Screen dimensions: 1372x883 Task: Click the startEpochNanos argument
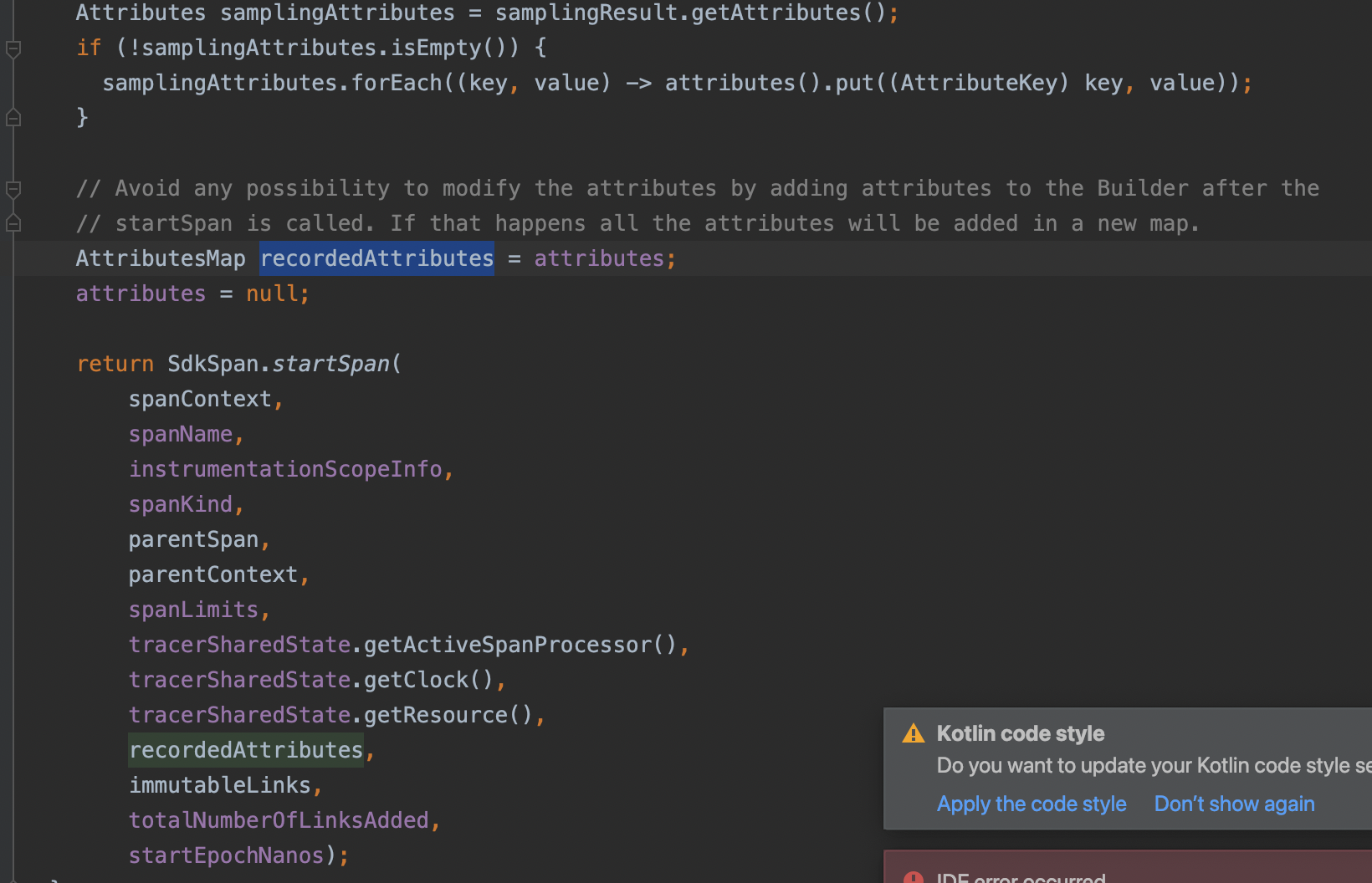coord(226,855)
